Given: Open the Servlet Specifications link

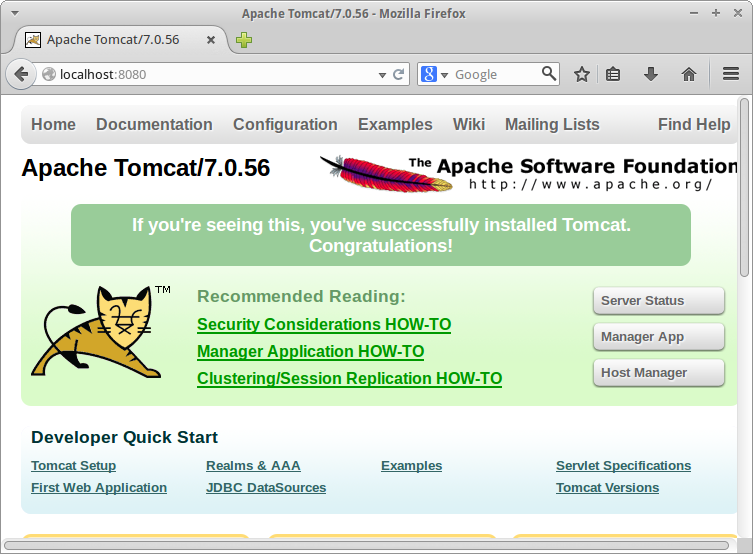Looking at the screenshot, I should tap(623, 466).
